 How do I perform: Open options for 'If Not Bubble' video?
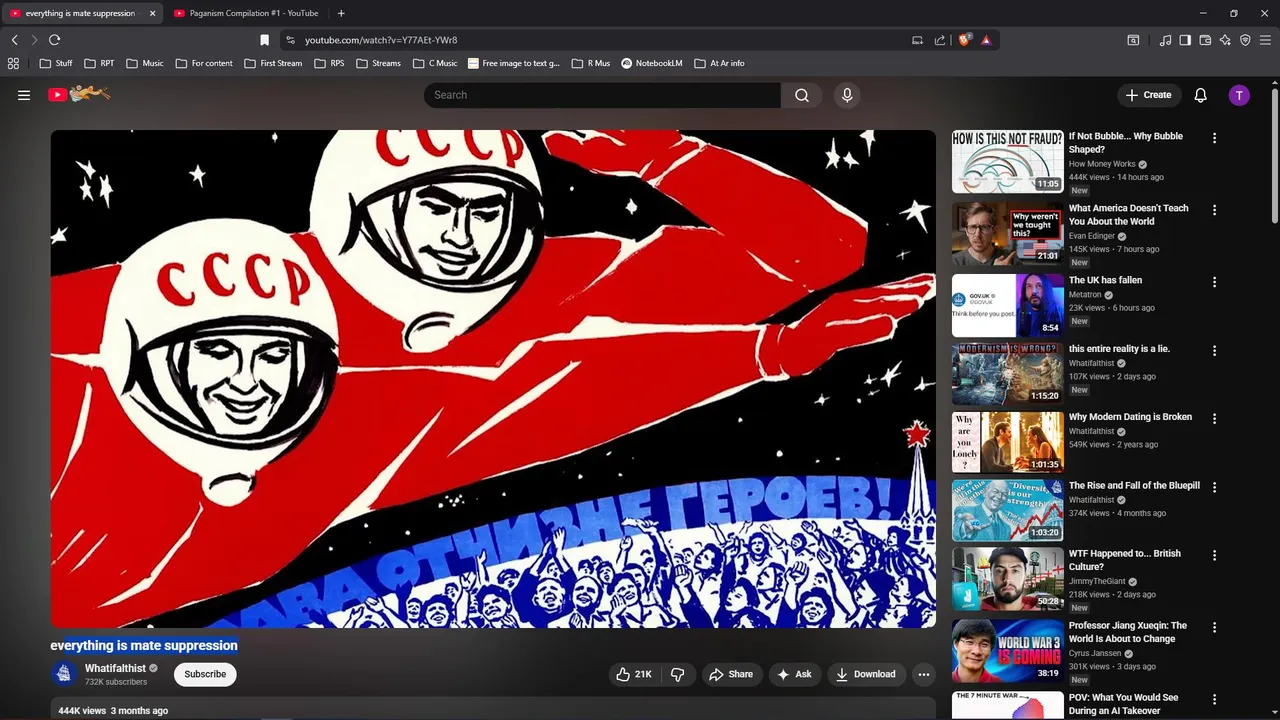[x=1214, y=138]
